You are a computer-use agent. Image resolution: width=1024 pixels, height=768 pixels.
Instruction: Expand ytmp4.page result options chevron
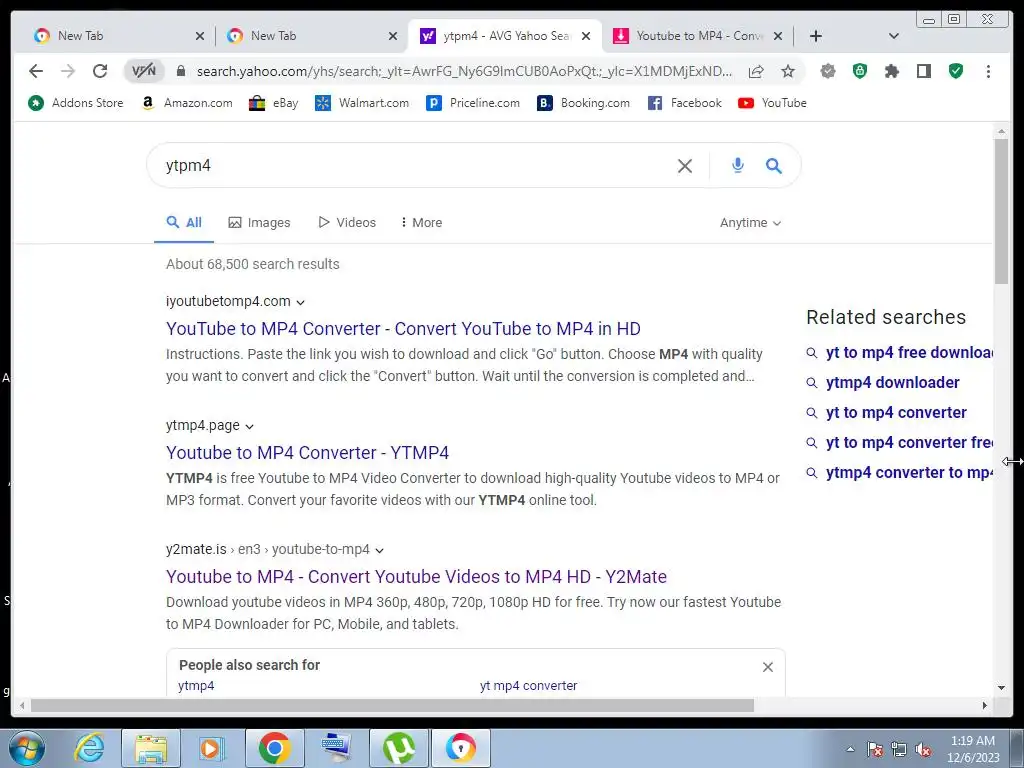[x=249, y=426]
